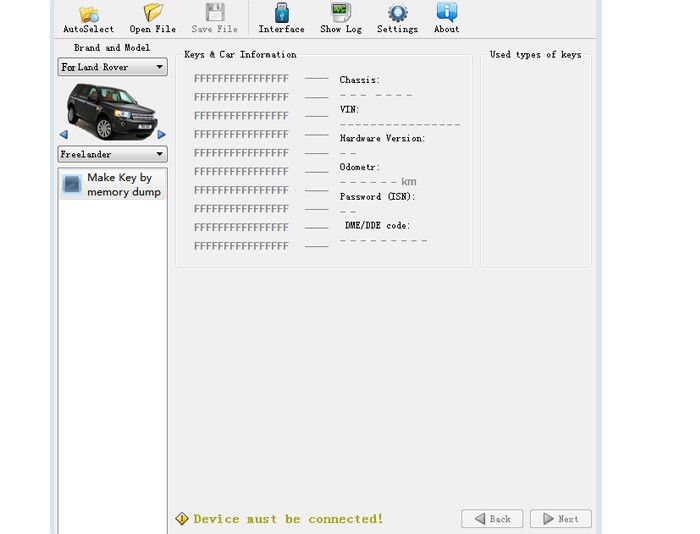Open Settings gear icon

(397, 13)
